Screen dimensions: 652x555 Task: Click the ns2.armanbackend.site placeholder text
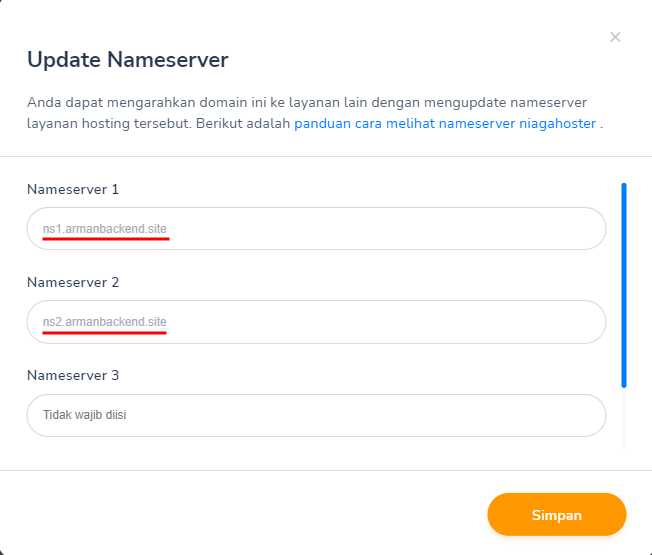tap(105, 322)
